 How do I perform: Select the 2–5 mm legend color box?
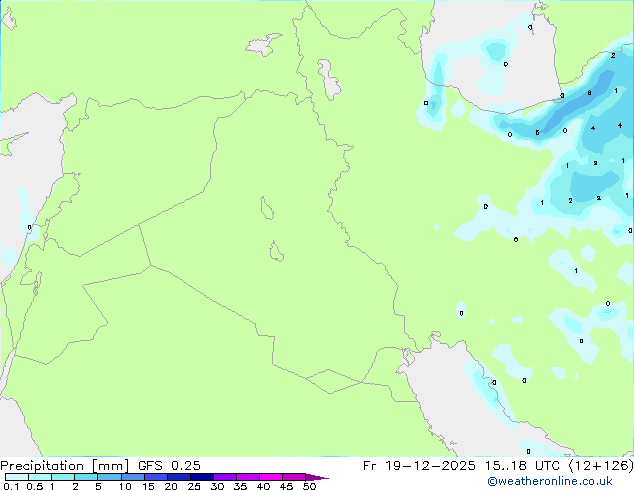tap(86, 477)
